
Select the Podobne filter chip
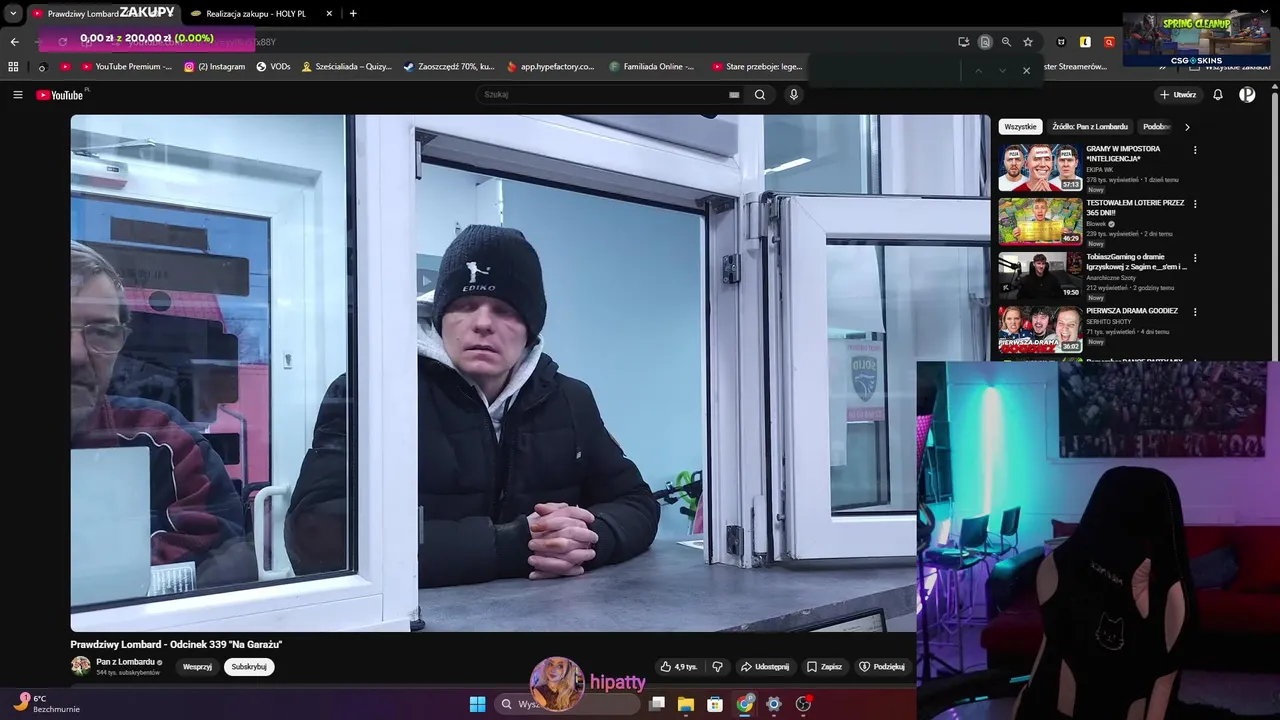[1156, 127]
